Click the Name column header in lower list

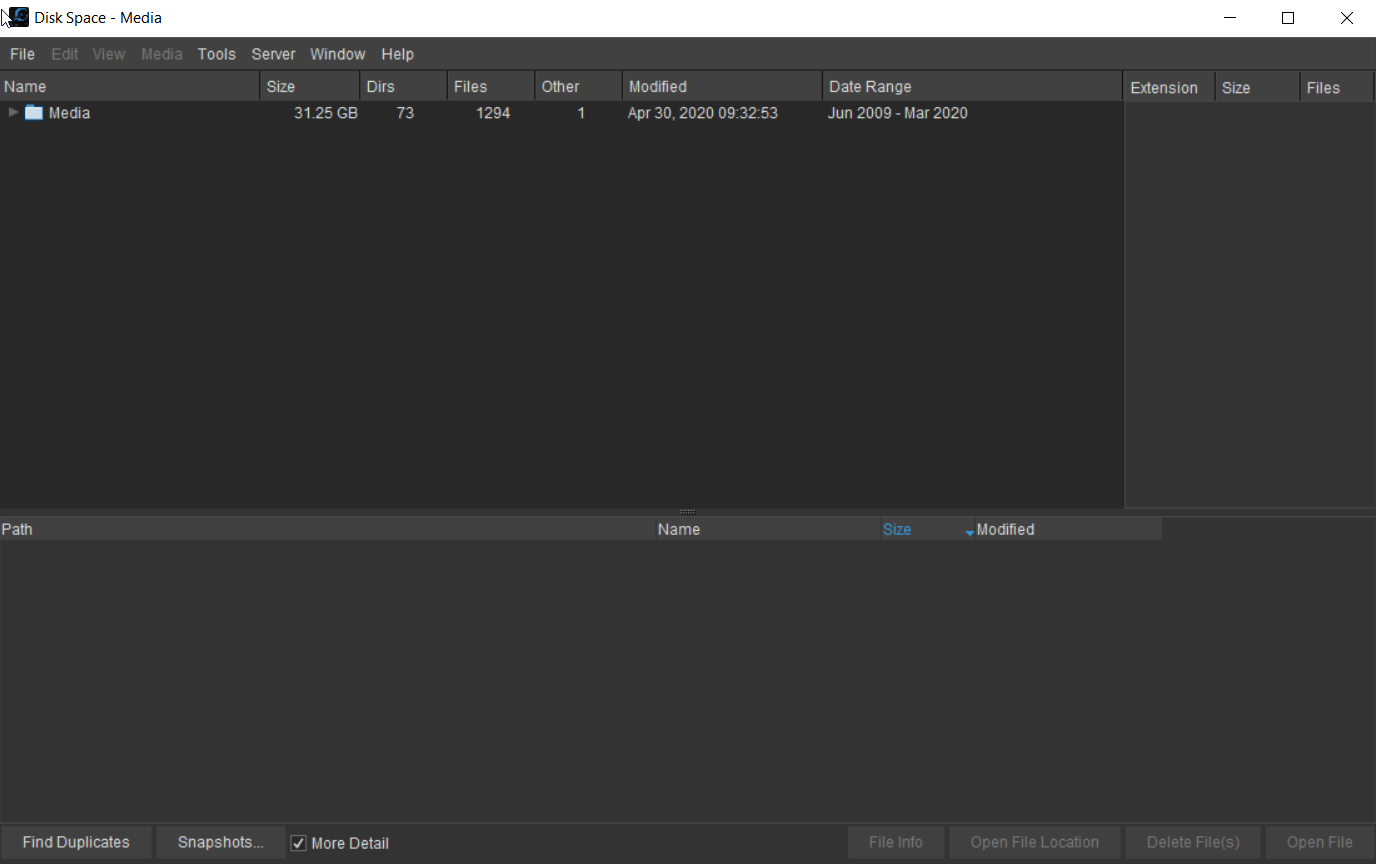768,529
